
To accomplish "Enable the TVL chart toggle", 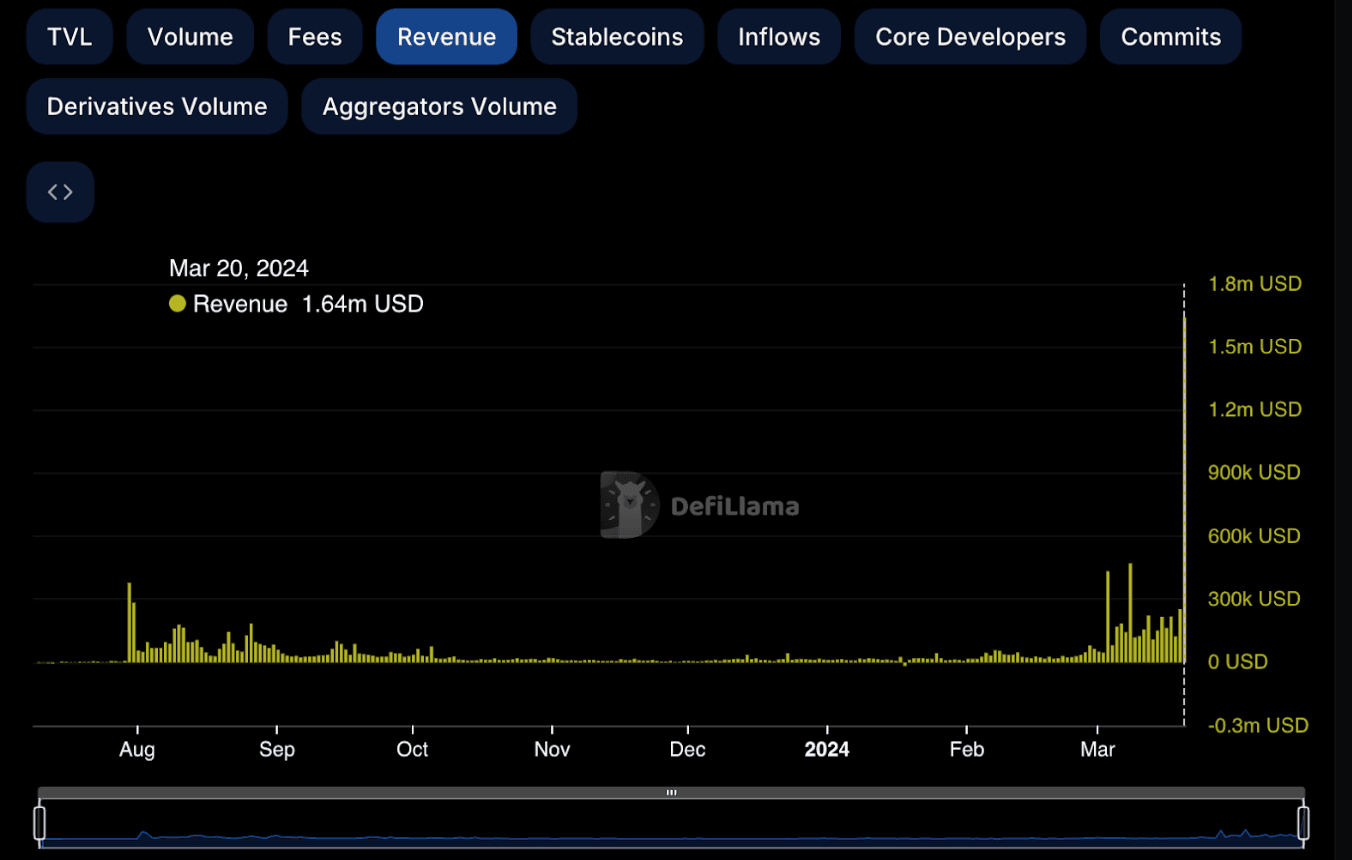I will pyautogui.click(x=70, y=37).
